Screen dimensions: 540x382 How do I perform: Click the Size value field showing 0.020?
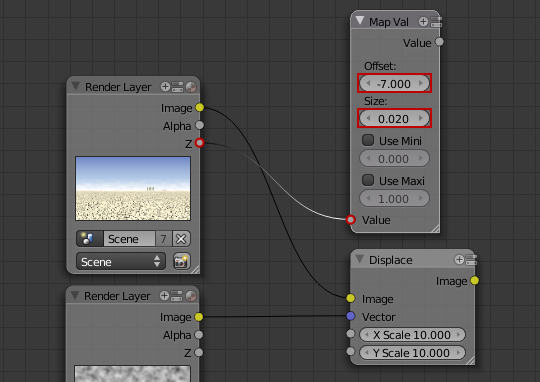point(394,118)
